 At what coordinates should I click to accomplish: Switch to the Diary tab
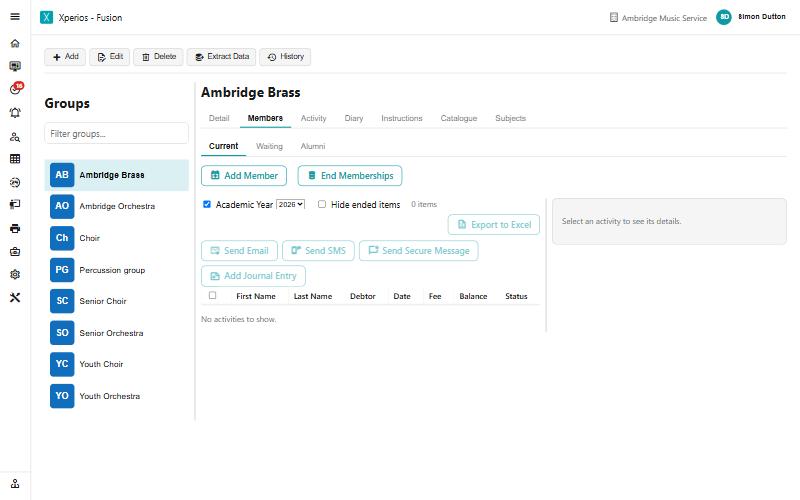[x=354, y=118]
